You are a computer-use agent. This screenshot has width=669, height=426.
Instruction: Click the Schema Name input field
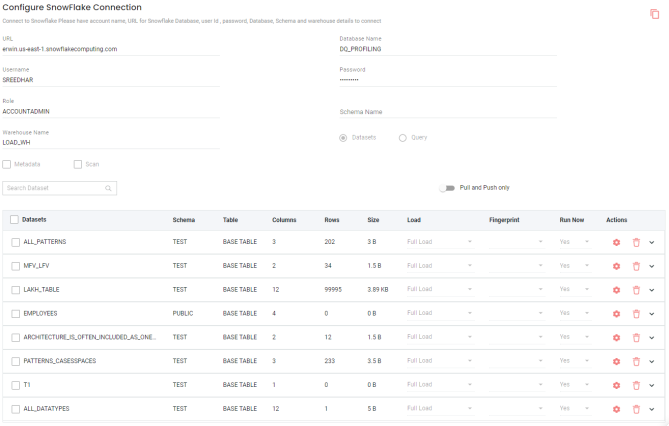click(447, 112)
